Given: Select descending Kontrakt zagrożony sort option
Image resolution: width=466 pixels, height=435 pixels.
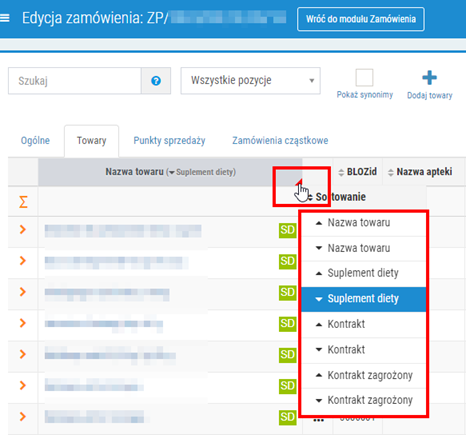Looking at the screenshot, I should (x=364, y=400).
